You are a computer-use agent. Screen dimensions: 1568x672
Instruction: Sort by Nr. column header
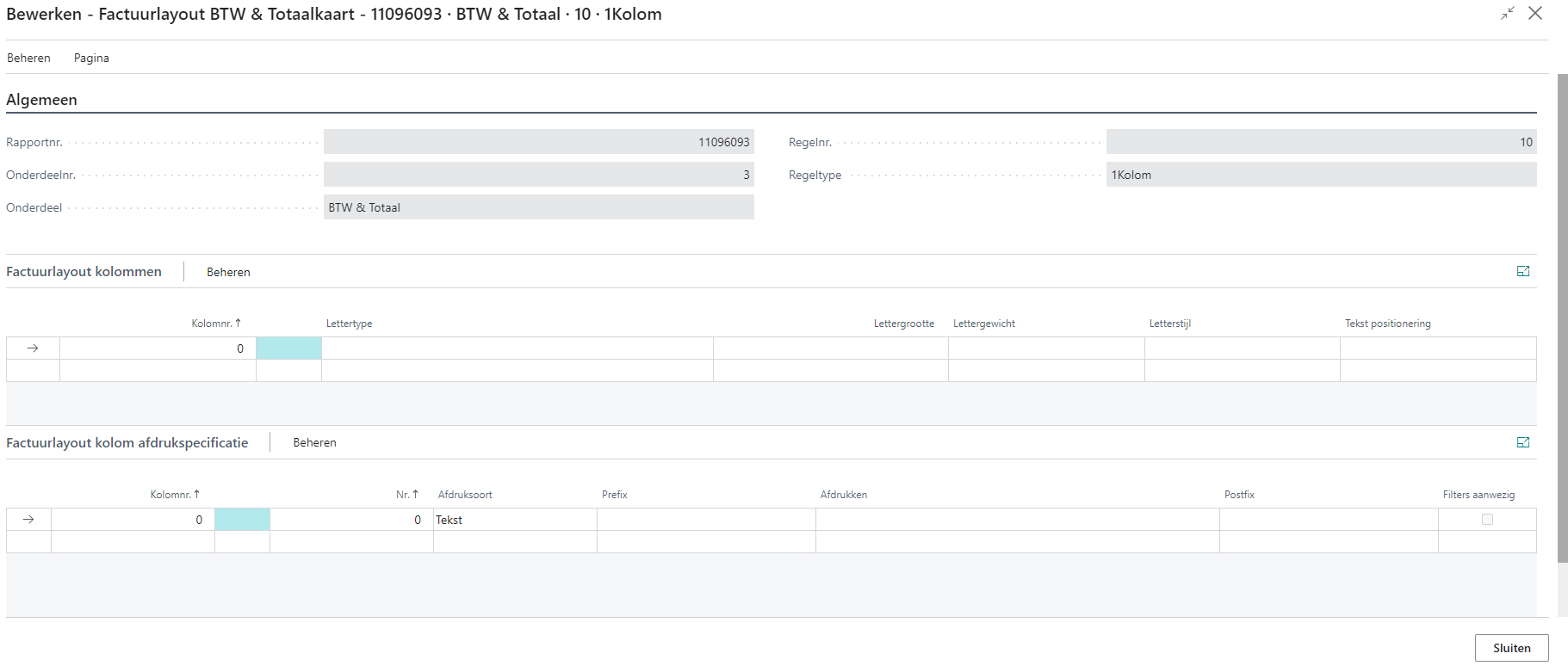406,495
